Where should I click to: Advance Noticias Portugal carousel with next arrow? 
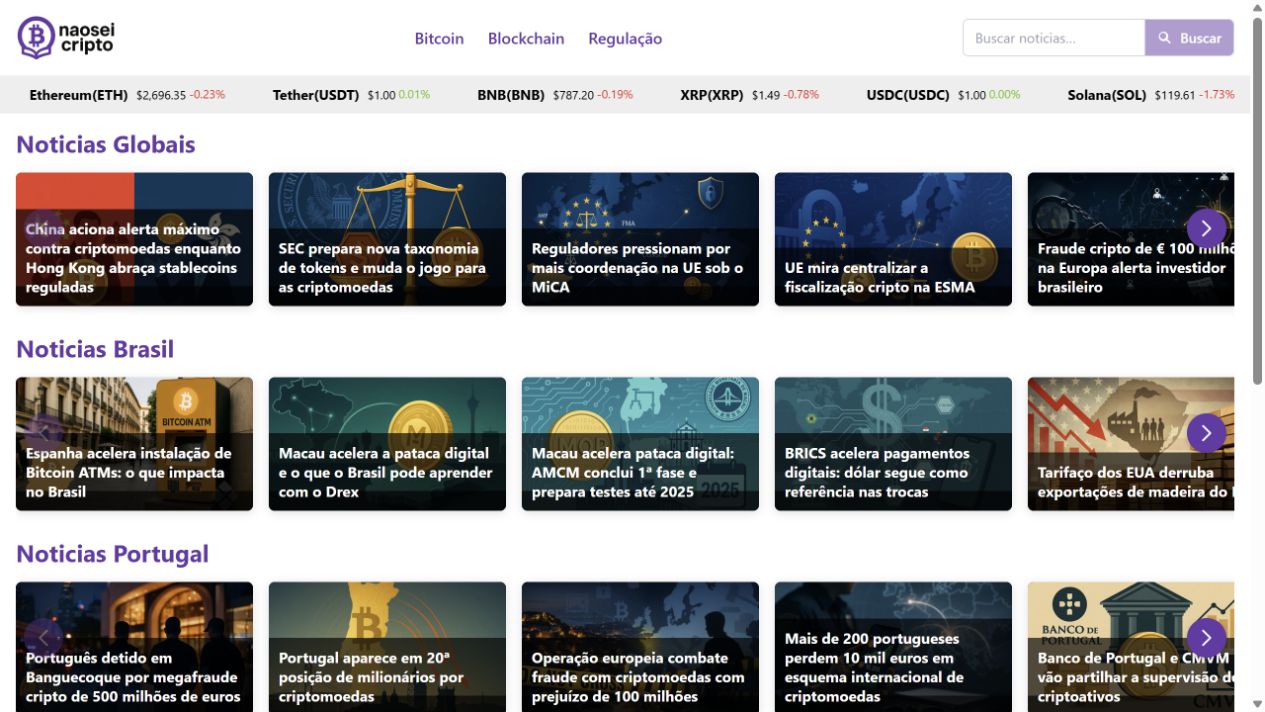(1207, 638)
